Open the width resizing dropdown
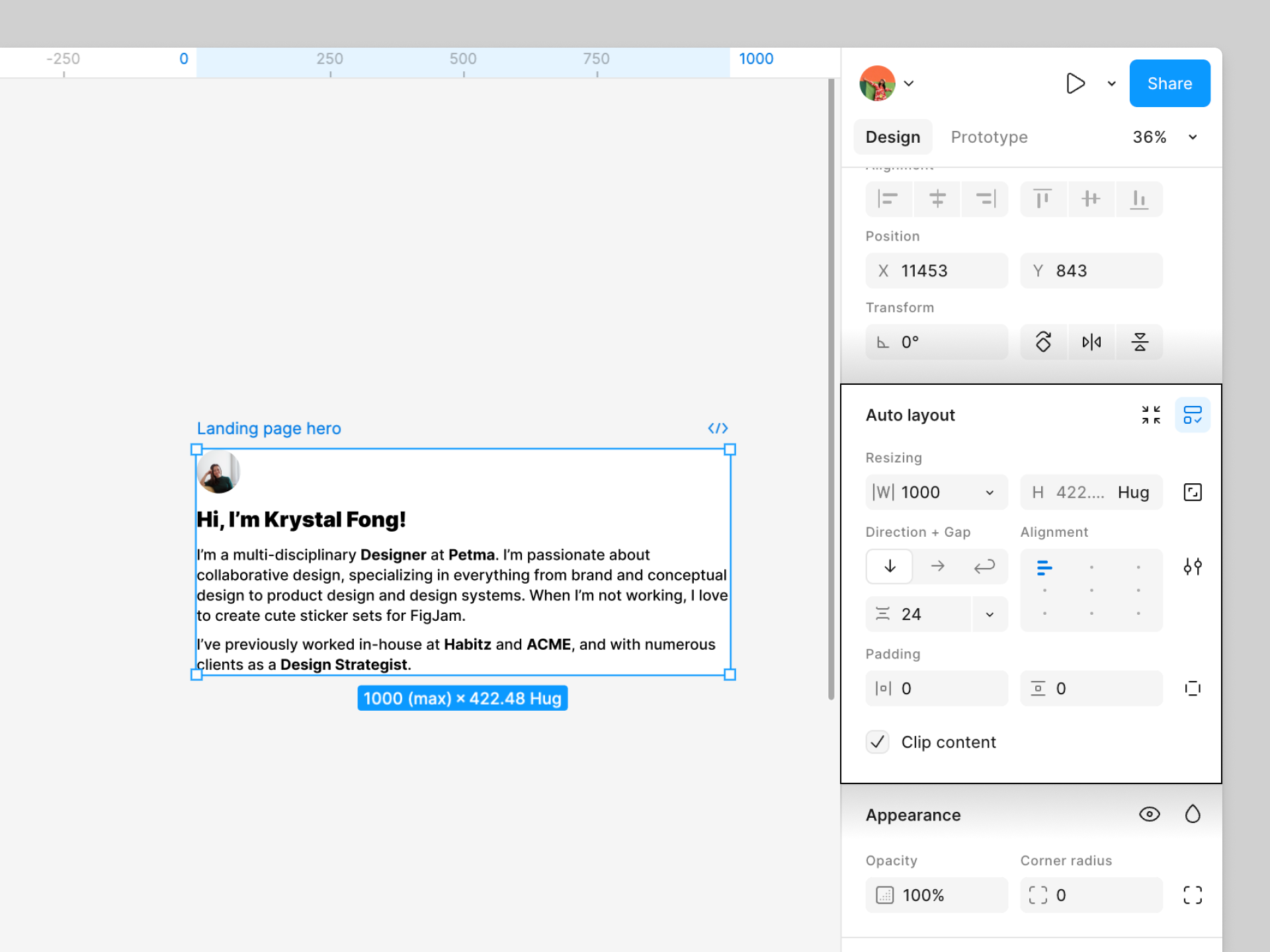Image resolution: width=1270 pixels, height=952 pixels. (990, 493)
